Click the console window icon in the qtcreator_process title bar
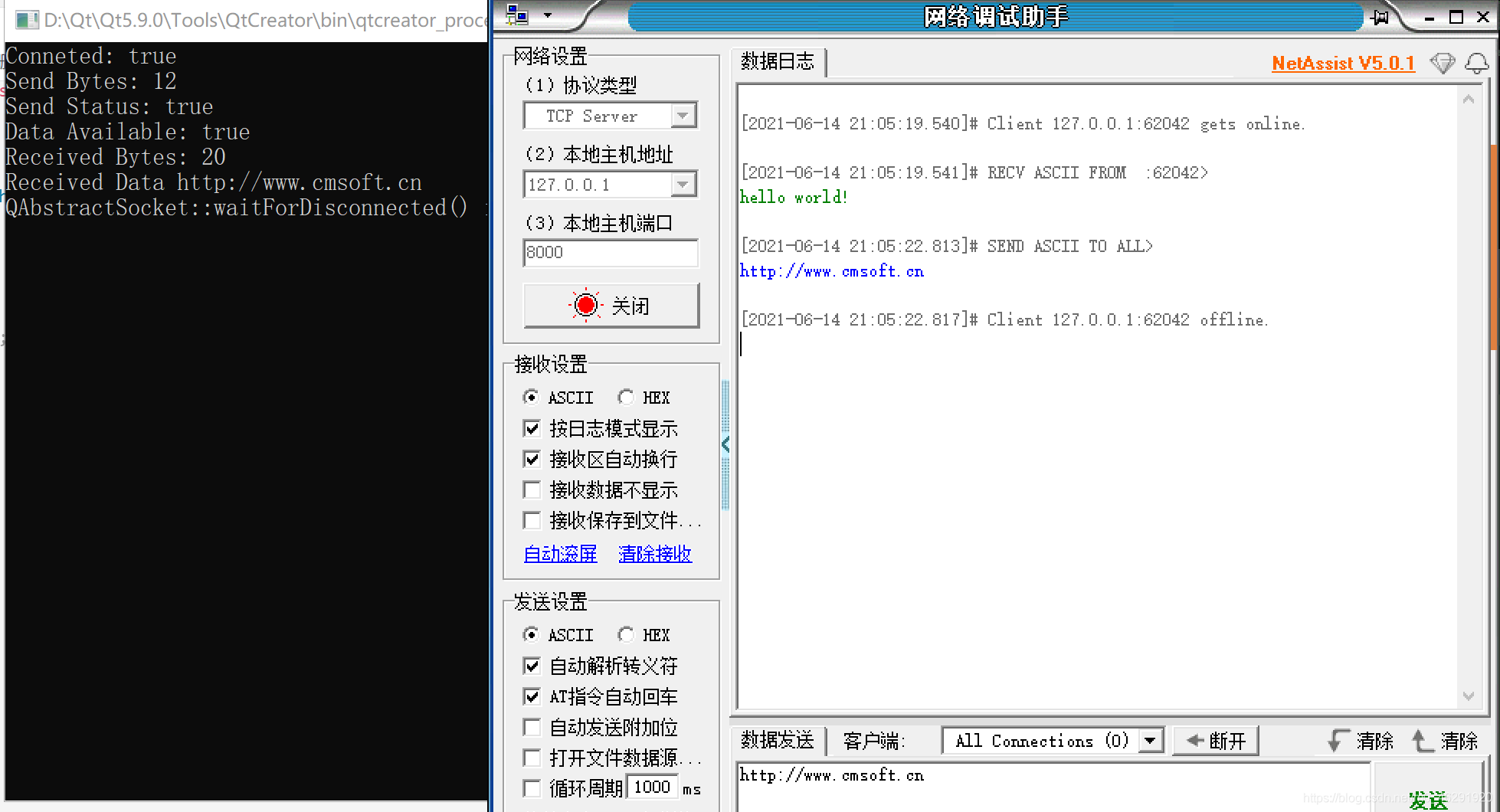The height and width of the screenshot is (812, 1500). [x=27, y=20]
